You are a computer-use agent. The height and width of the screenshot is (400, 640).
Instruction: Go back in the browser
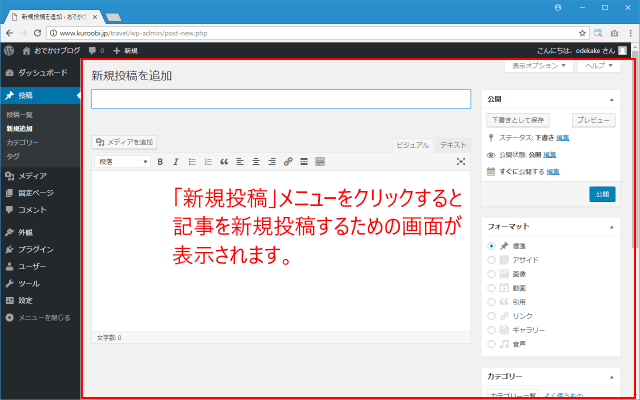point(10,33)
